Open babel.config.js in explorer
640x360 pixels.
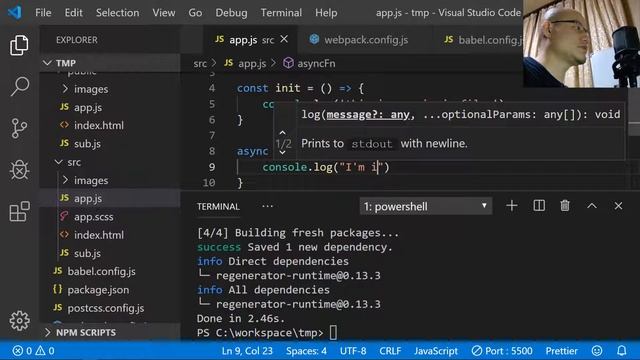101,271
